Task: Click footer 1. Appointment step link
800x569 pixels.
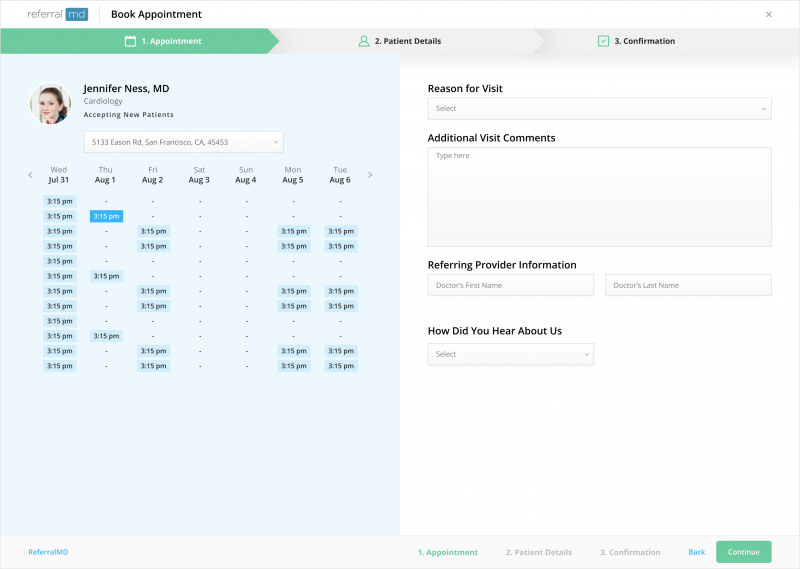Action: [448, 552]
